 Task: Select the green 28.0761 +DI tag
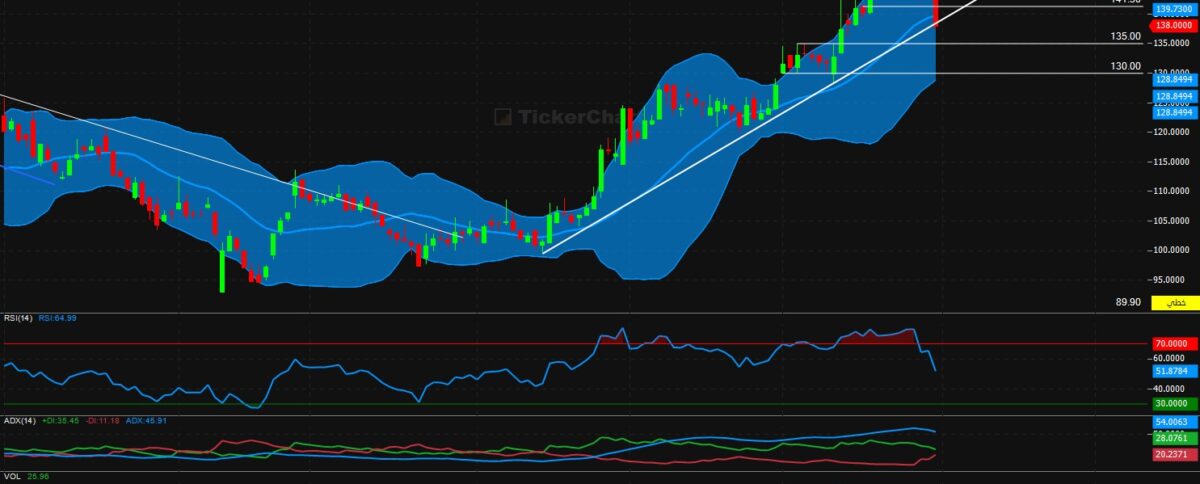[1175, 438]
